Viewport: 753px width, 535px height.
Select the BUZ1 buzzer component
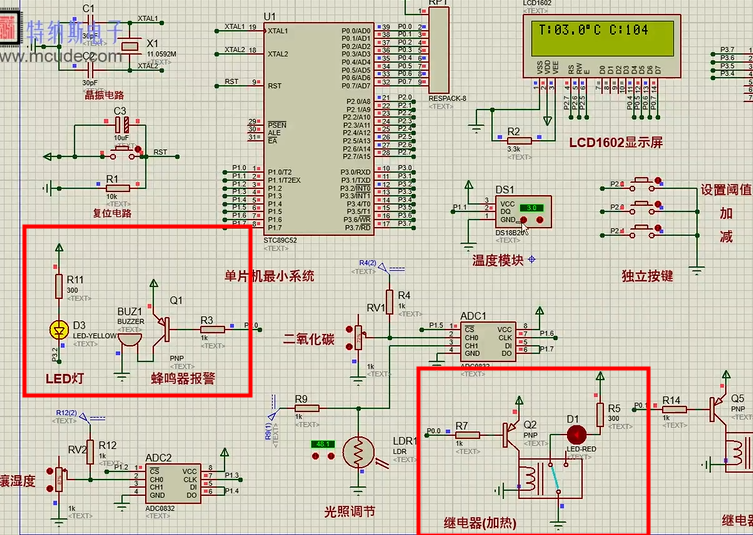click(130, 340)
